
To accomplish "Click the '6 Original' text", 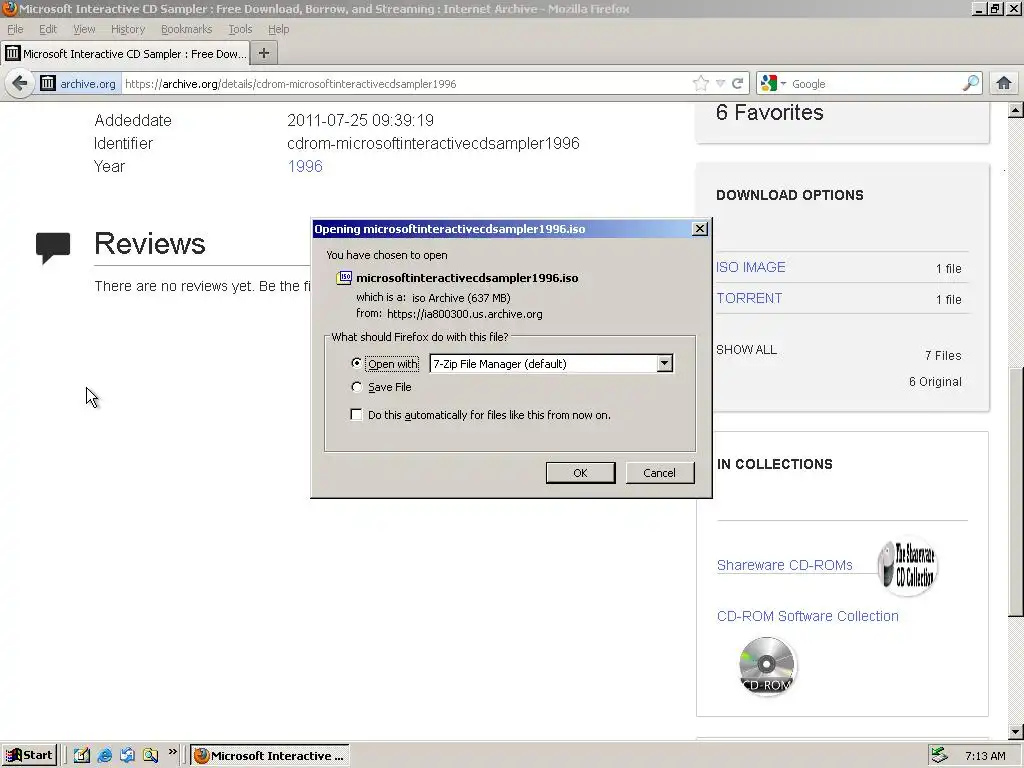I will point(935,381).
